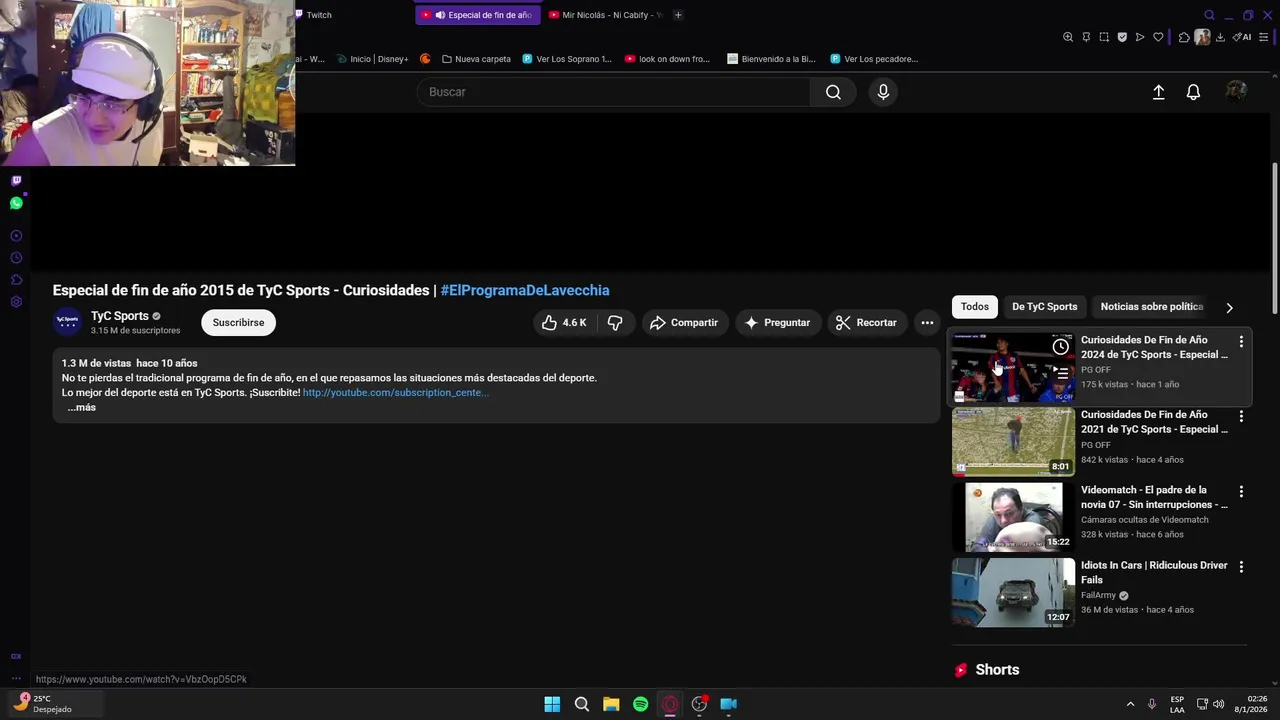Click the Recortar clip button

point(866,322)
